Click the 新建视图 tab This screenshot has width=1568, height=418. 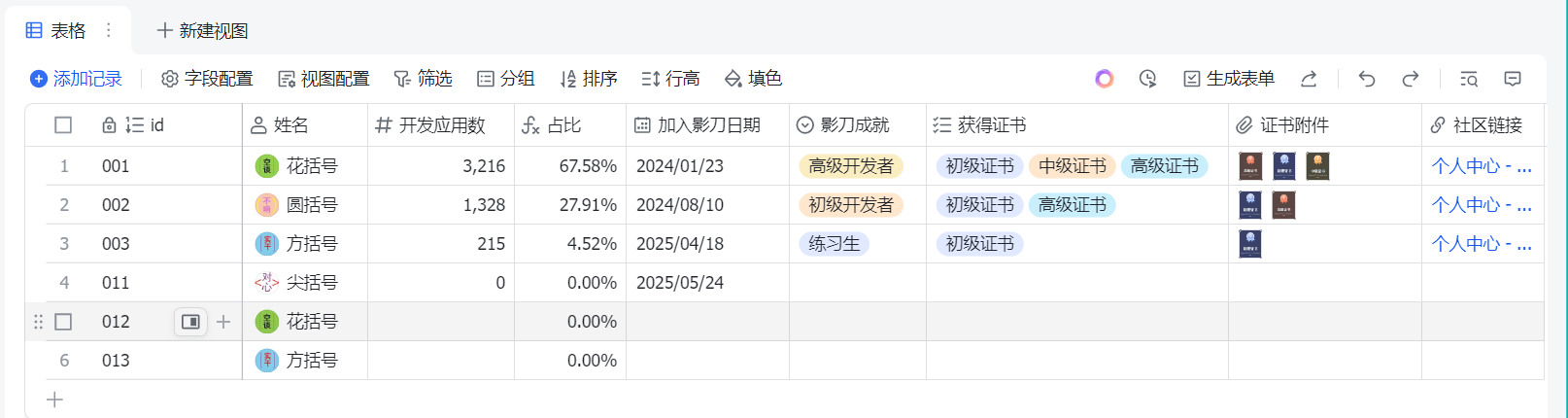(x=202, y=31)
